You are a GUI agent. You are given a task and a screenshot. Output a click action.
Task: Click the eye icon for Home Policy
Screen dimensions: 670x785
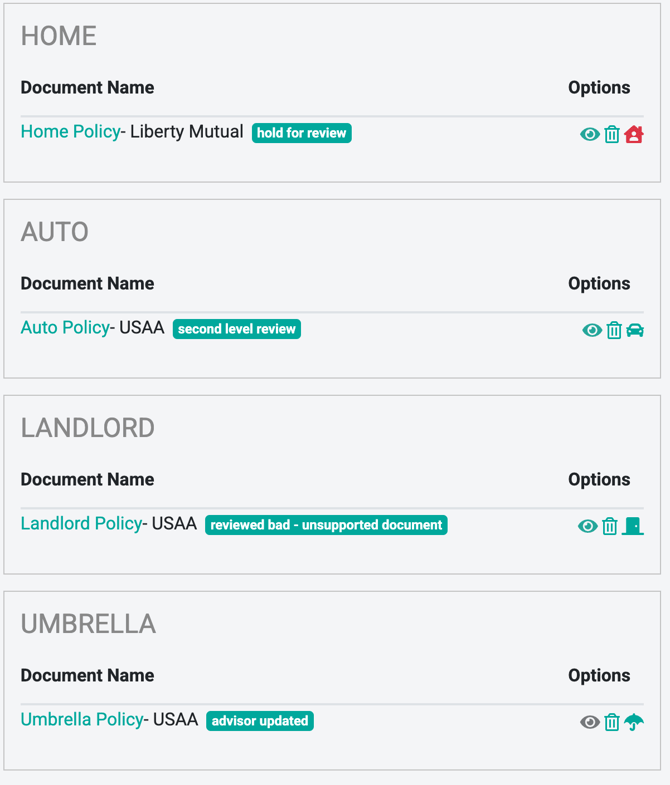590,134
